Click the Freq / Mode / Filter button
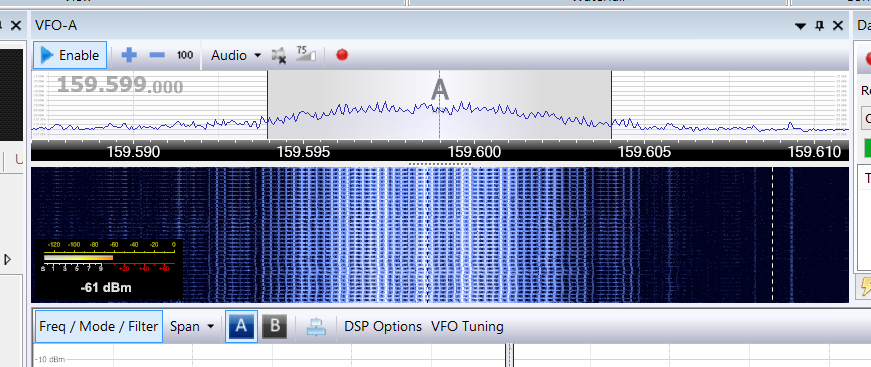Viewport: 871px width, 367px height. tap(99, 326)
